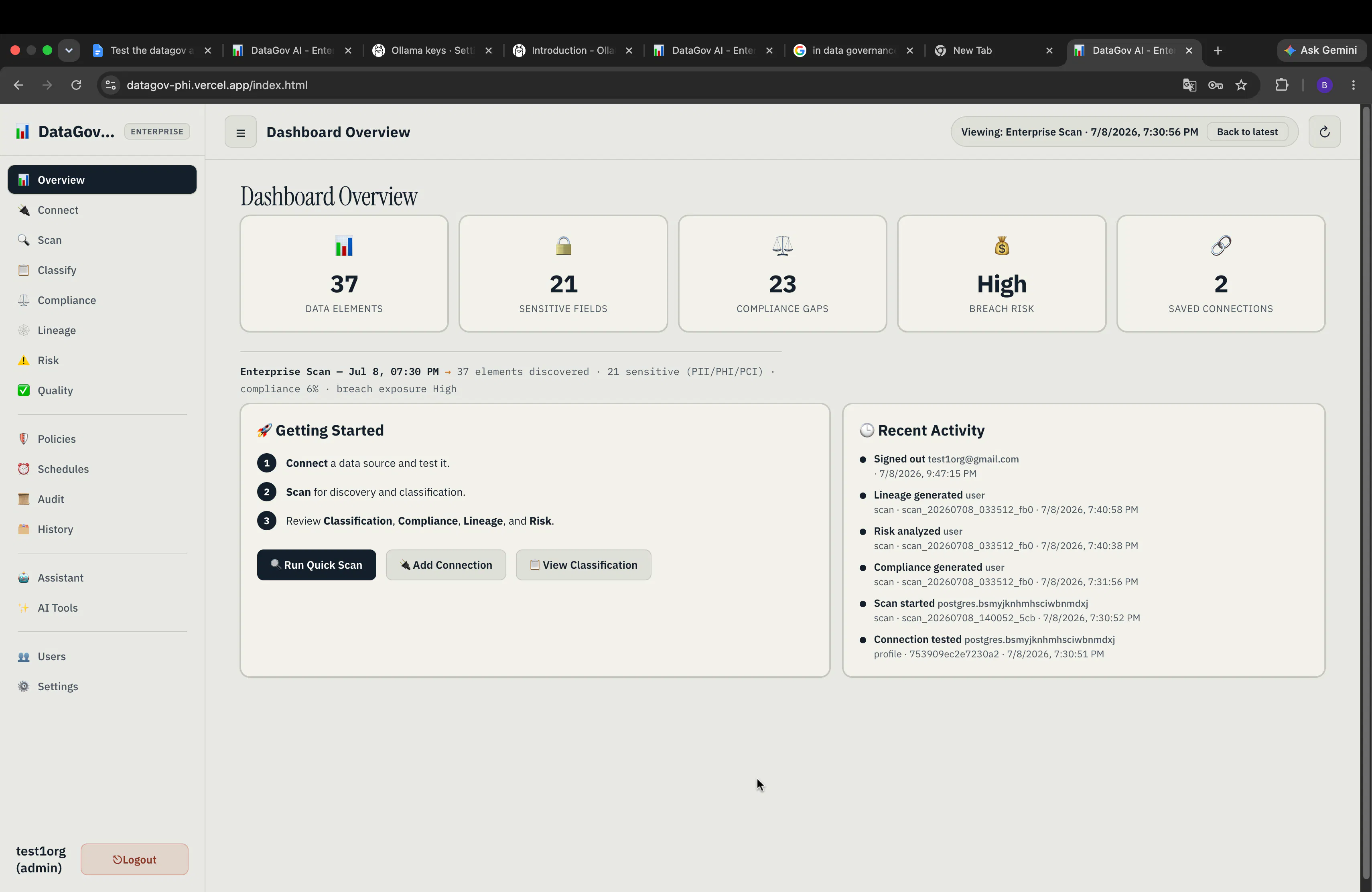
Task: Reload the page with browser reload icon
Action: point(76,85)
